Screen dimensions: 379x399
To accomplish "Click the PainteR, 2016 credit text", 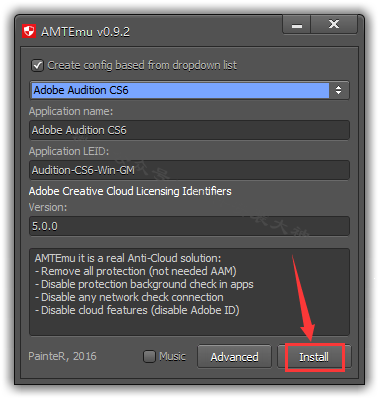I will (x=62, y=356).
